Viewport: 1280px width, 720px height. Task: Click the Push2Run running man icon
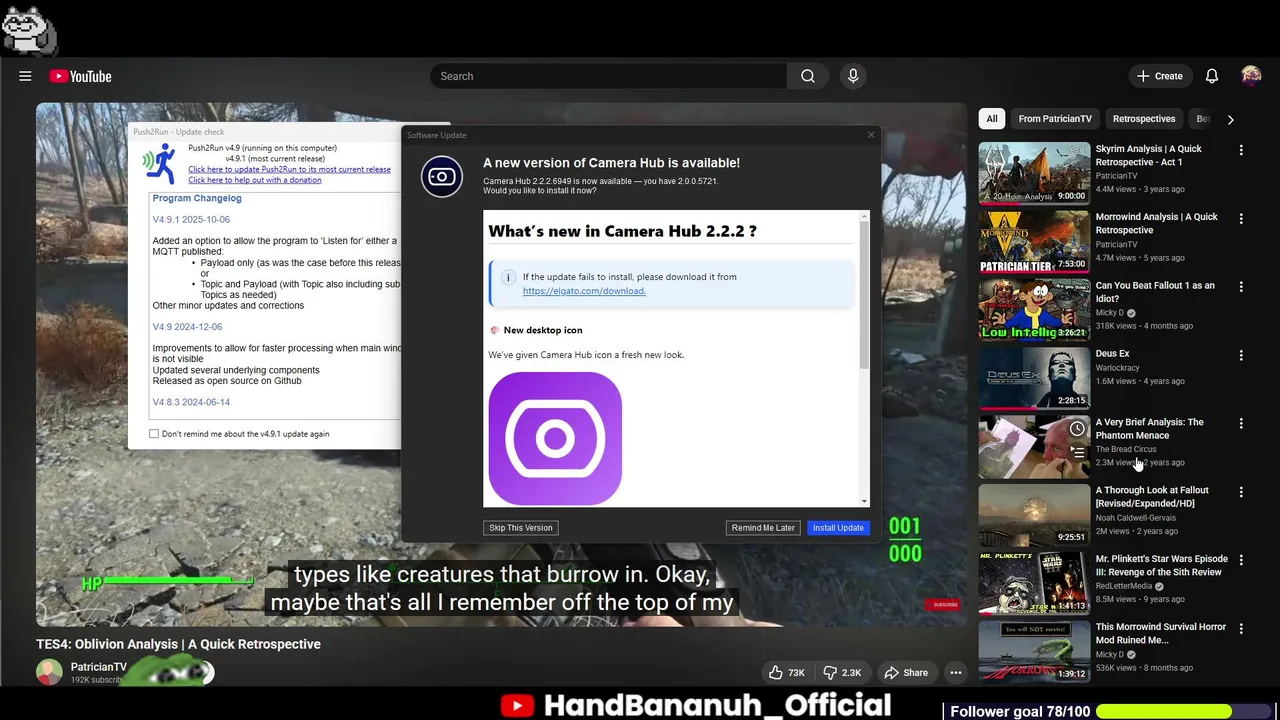(159, 163)
